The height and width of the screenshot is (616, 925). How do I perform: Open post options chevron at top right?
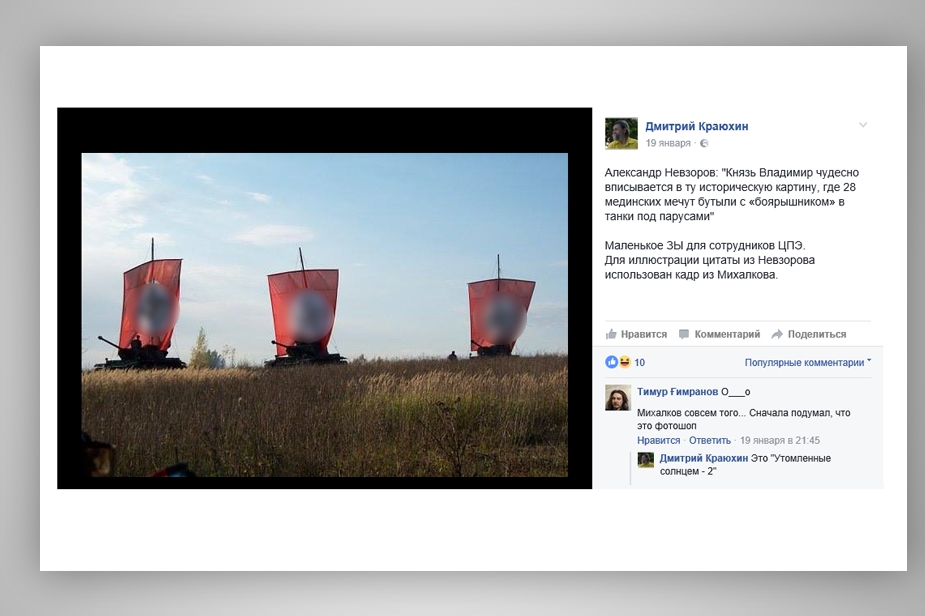click(x=863, y=125)
